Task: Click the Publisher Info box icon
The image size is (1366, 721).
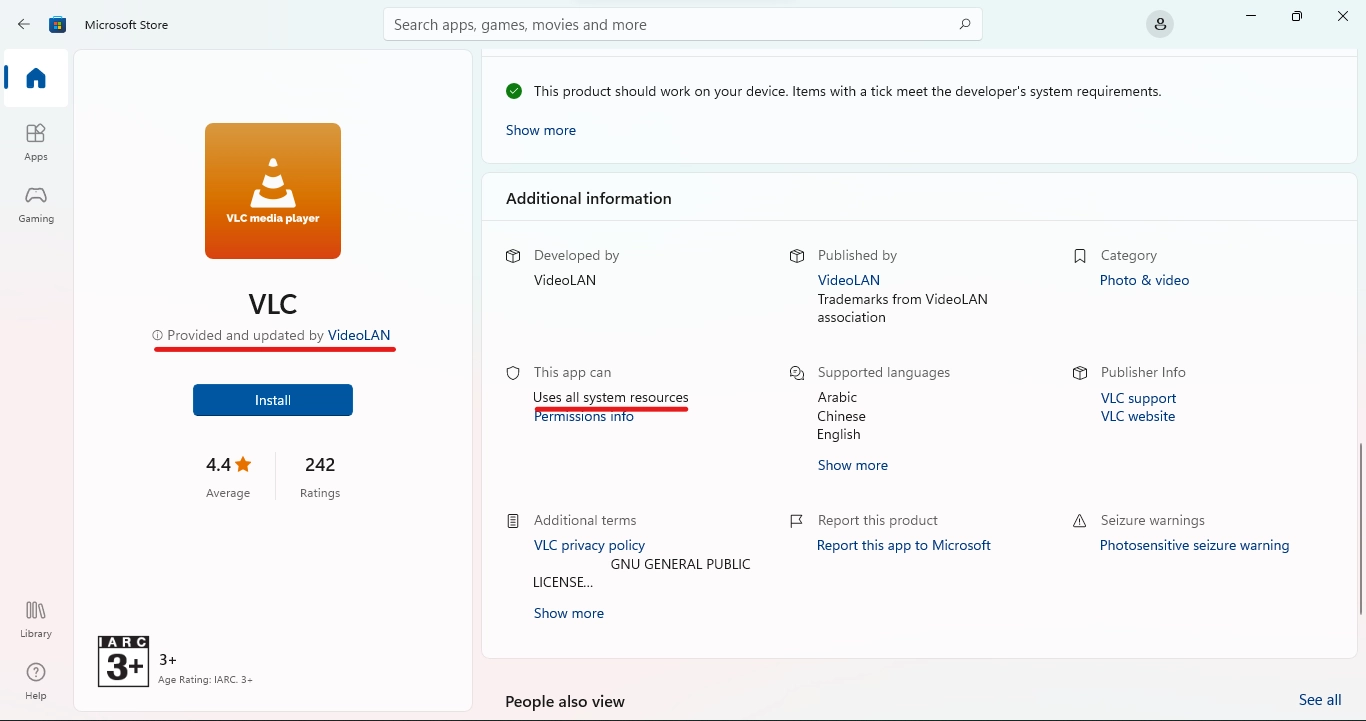Action: (x=1080, y=373)
